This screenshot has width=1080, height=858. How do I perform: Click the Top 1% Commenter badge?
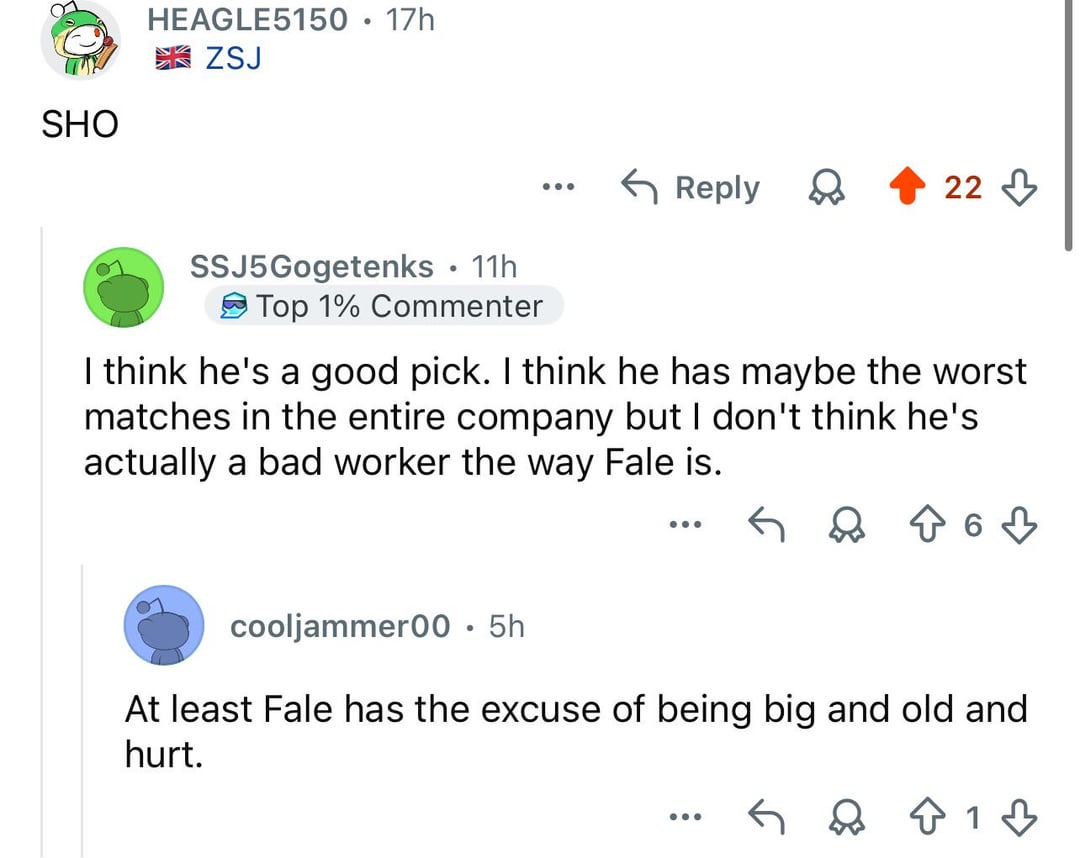click(x=384, y=306)
